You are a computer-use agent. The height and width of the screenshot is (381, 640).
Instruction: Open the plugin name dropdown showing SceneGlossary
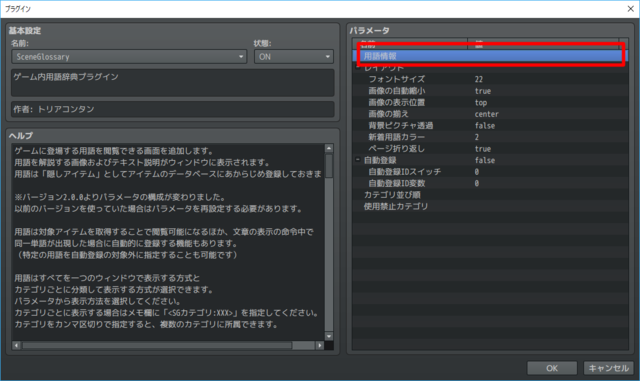129,57
